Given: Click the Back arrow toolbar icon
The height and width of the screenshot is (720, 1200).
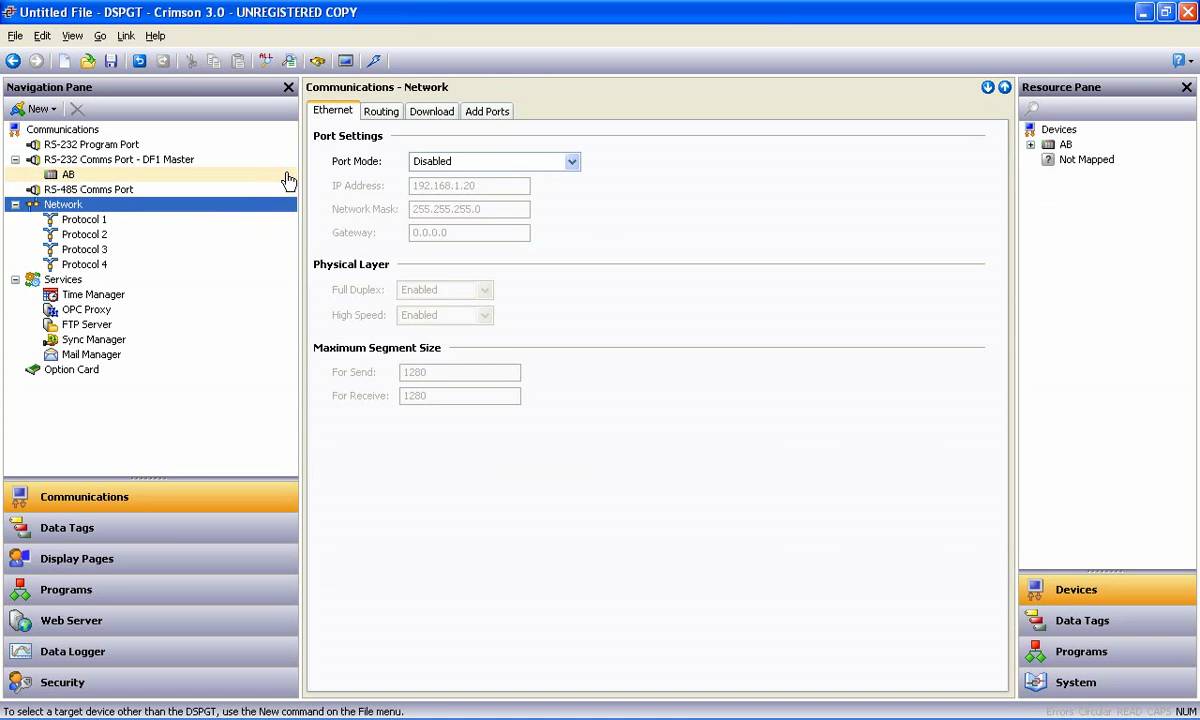Looking at the screenshot, I should (x=13, y=61).
